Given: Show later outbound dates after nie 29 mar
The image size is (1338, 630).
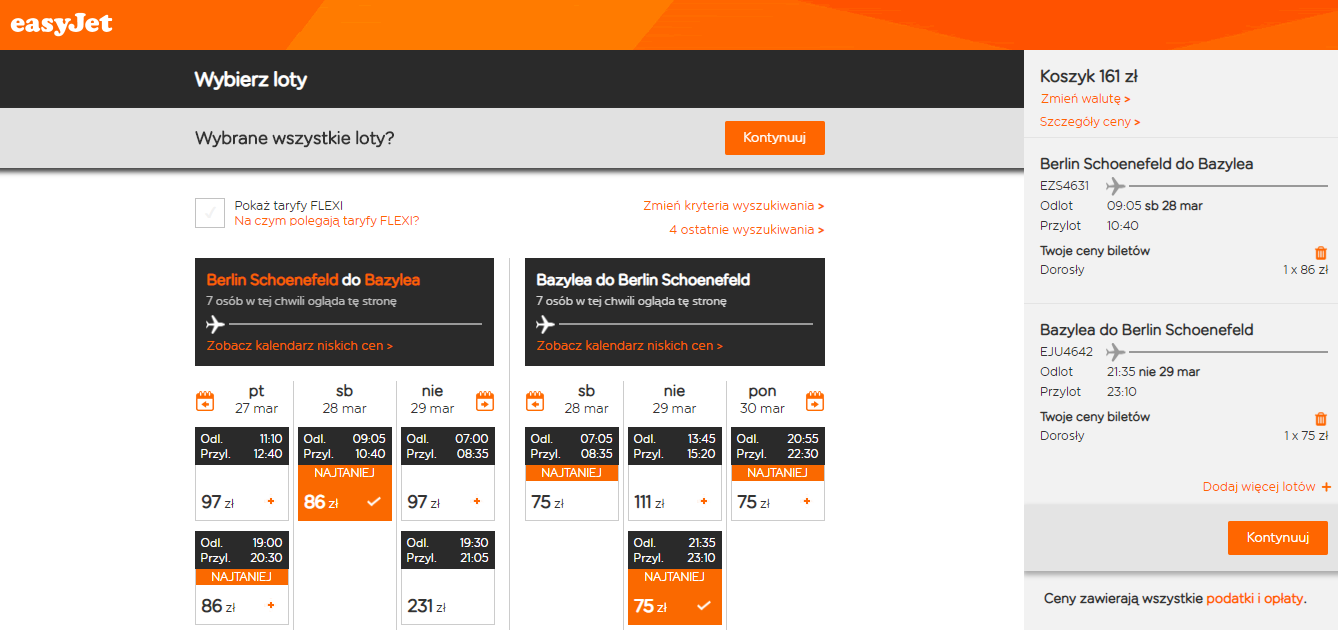Looking at the screenshot, I should click(485, 402).
